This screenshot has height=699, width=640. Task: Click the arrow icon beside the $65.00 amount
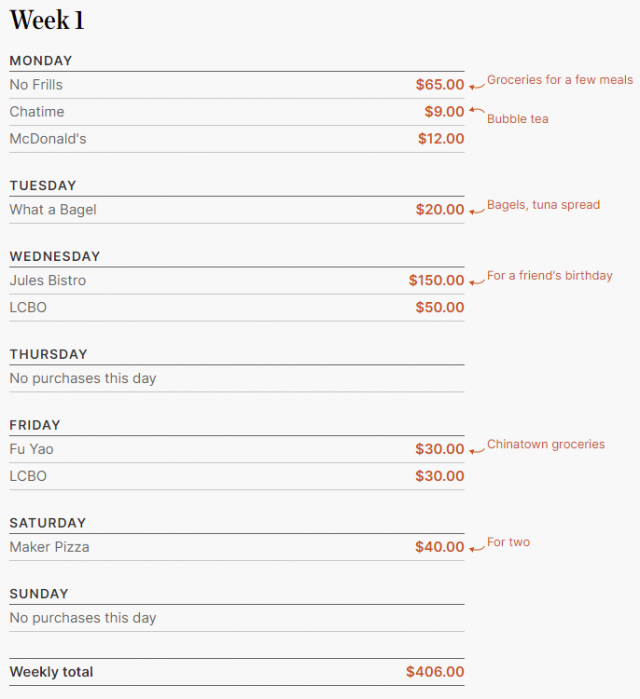click(x=477, y=86)
